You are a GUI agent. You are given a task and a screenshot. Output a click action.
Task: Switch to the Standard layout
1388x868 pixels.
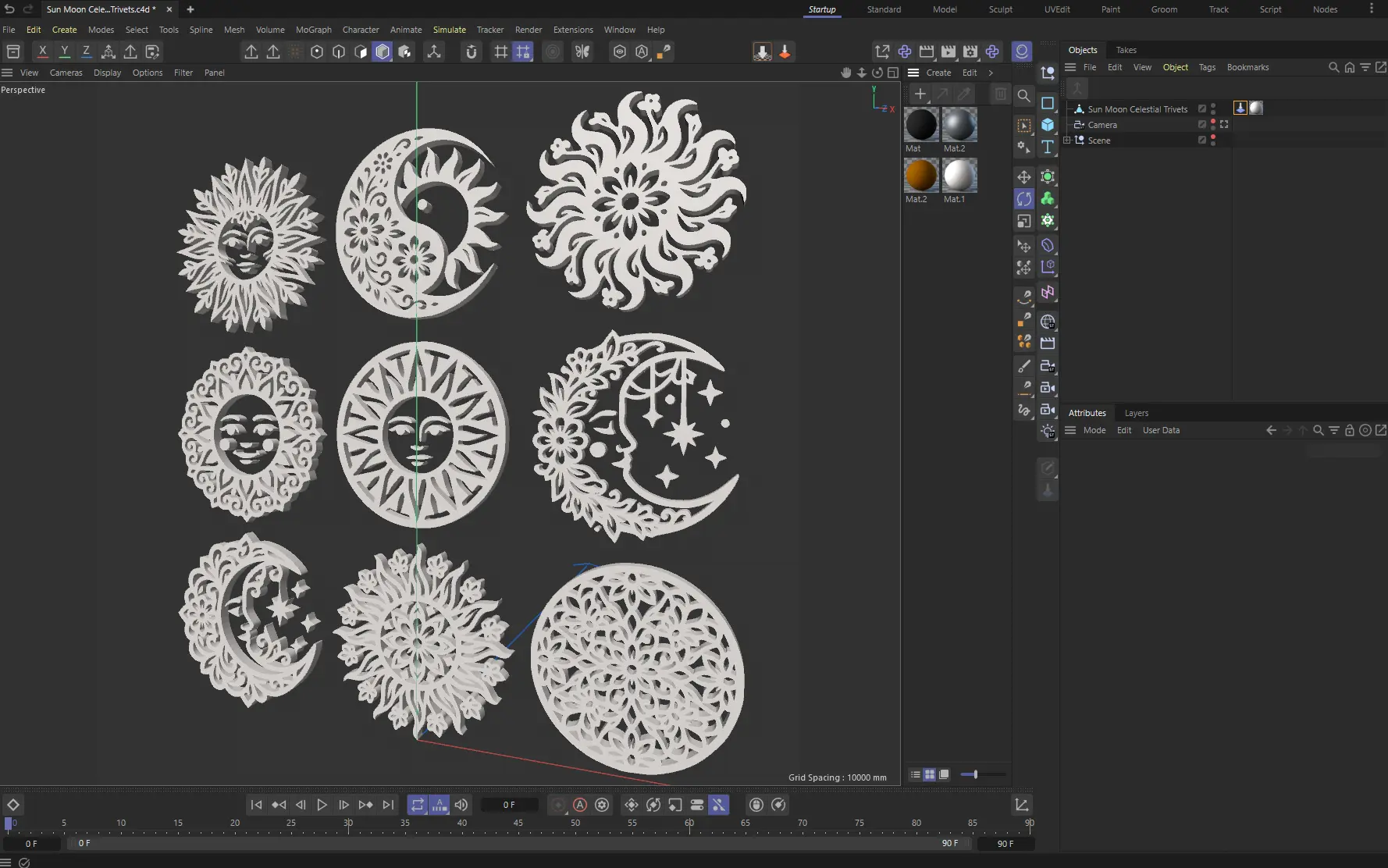point(884,9)
